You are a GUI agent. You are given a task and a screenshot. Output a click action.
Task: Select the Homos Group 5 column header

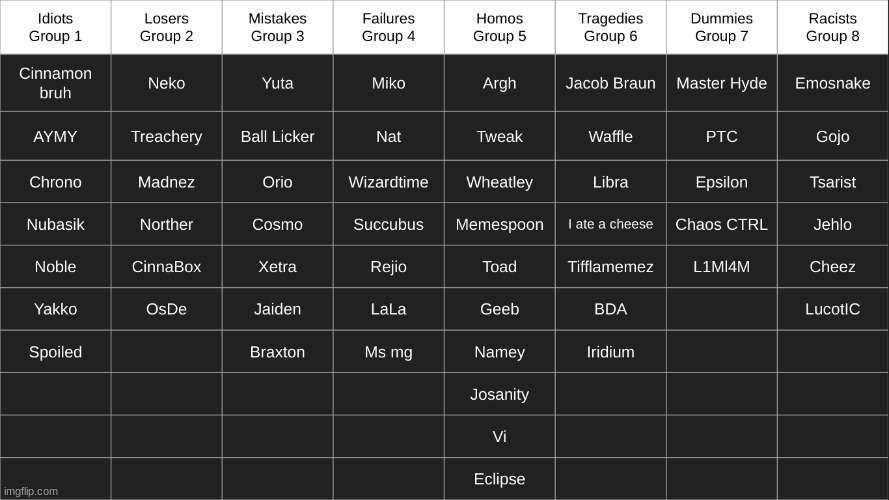pyautogui.click(x=499, y=27)
